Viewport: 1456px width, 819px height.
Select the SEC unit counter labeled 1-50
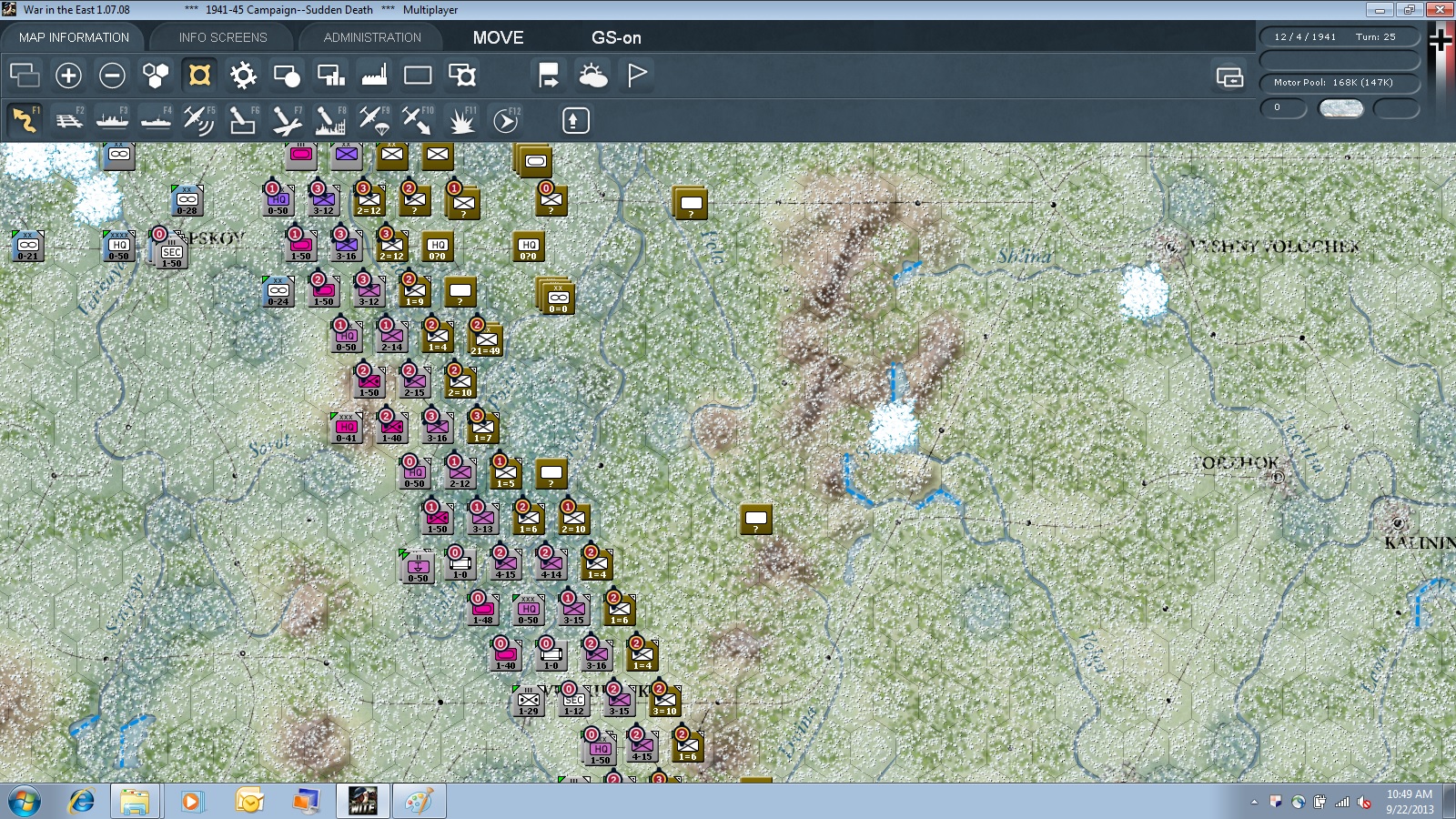pyautogui.click(x=171, y=253)
